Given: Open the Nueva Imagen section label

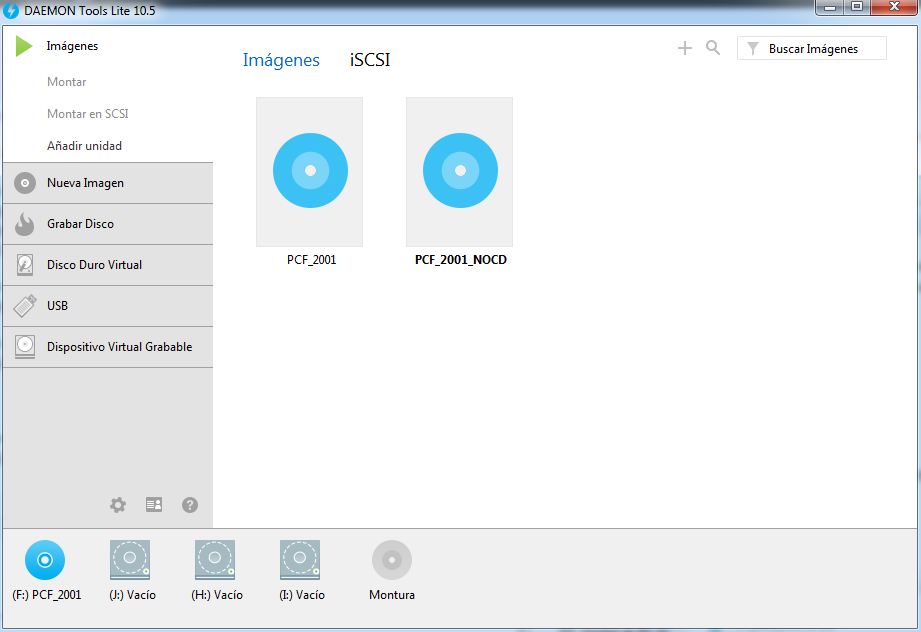Looking at the screenshot, I should click(85, 183).
